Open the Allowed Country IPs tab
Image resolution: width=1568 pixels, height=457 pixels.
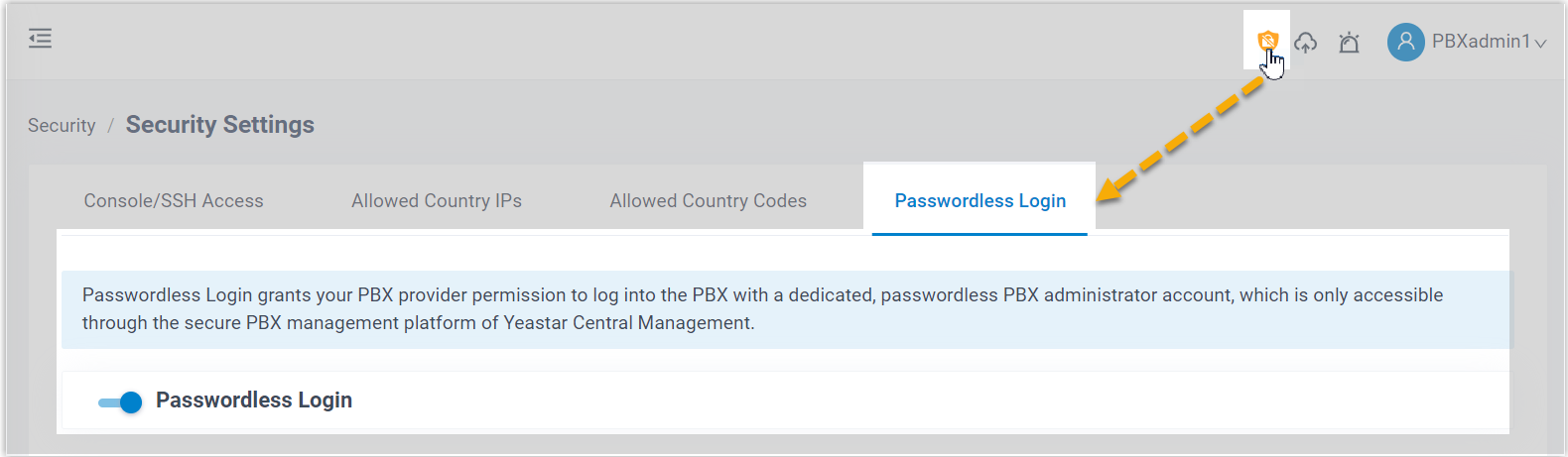[x=437, y=201]
